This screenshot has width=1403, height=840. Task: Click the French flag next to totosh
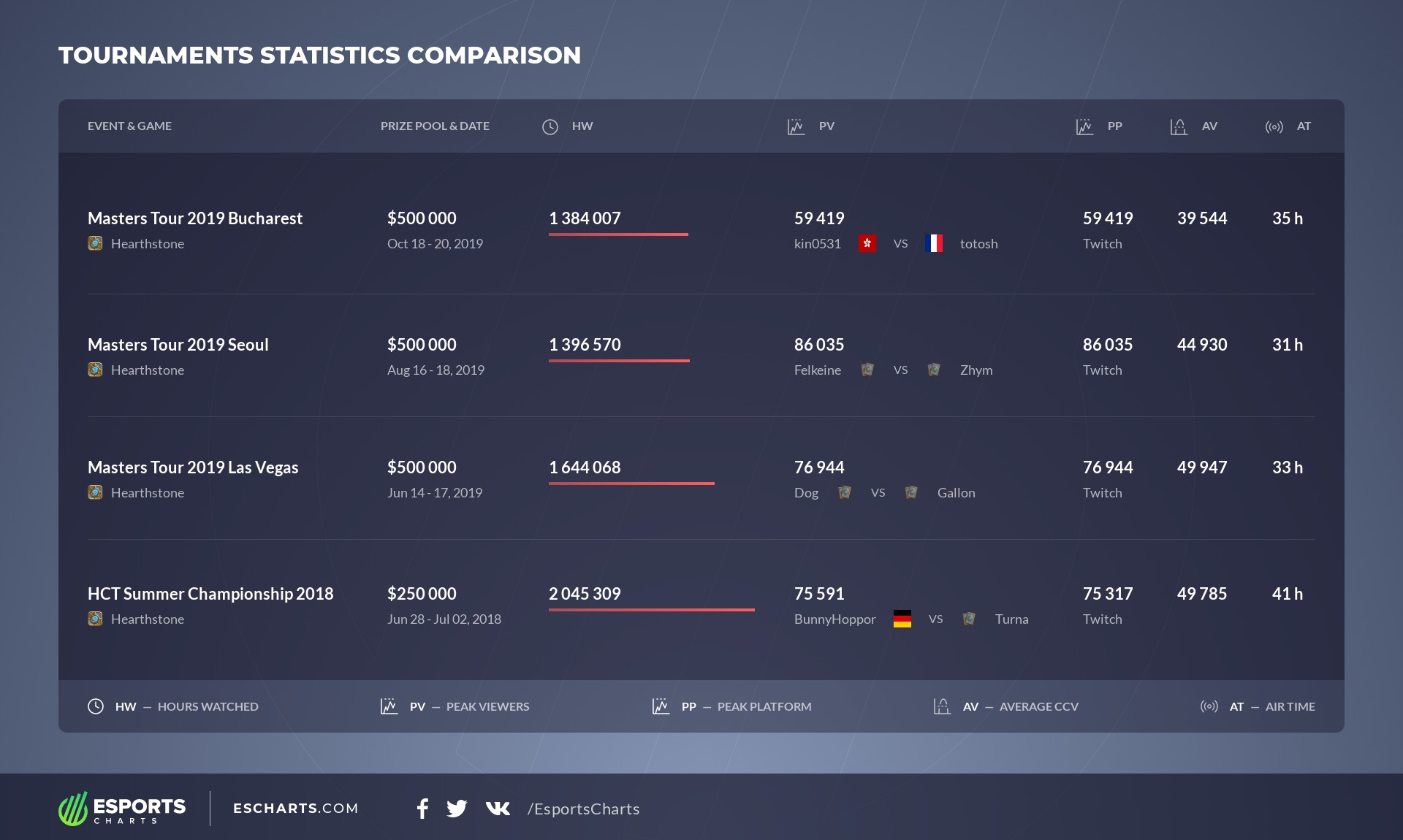point(933,243)
